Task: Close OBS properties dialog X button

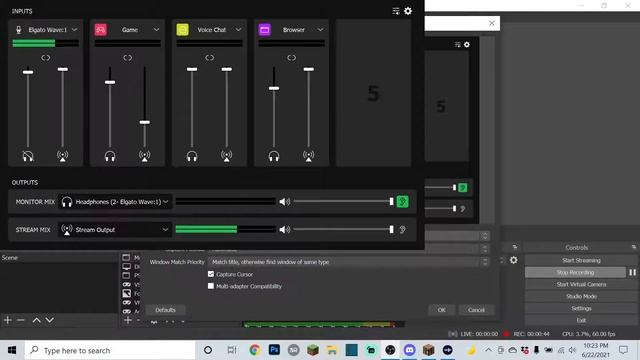Action: 491,23
